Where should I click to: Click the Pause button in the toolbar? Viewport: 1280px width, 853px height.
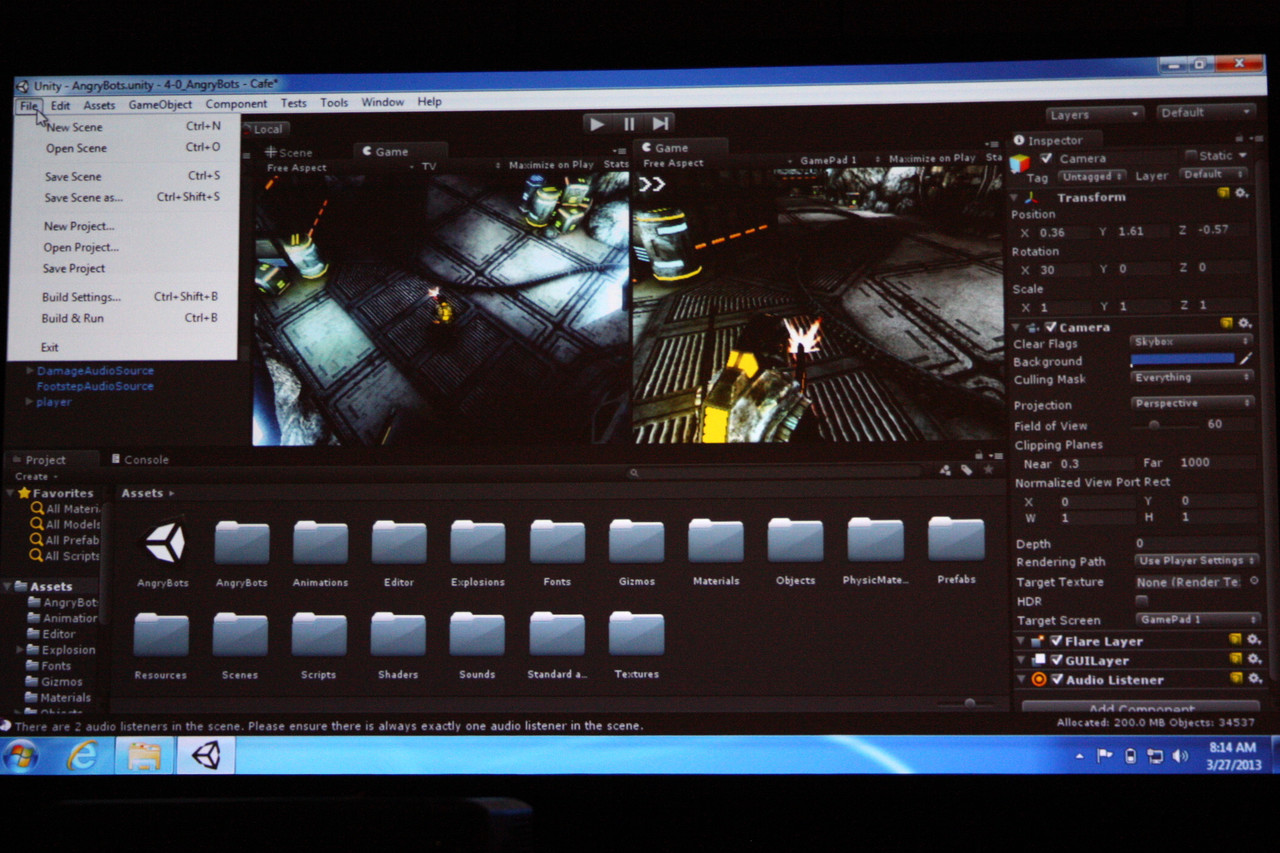coord(629,124)
